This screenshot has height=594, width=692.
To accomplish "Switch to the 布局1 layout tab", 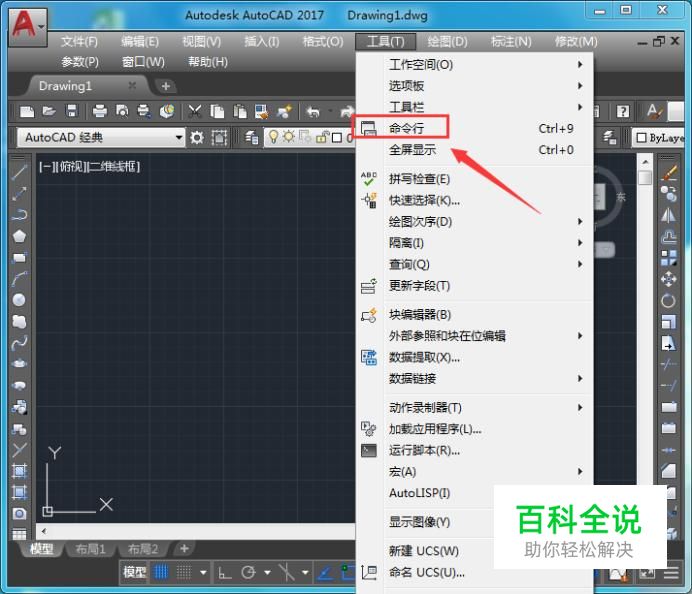I will [x=90, y=549].
